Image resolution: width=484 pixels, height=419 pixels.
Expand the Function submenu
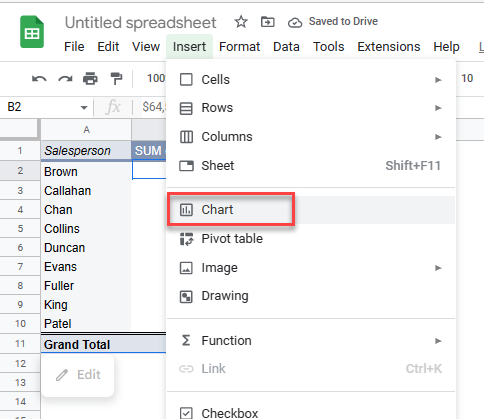click(x=311, y=341)
